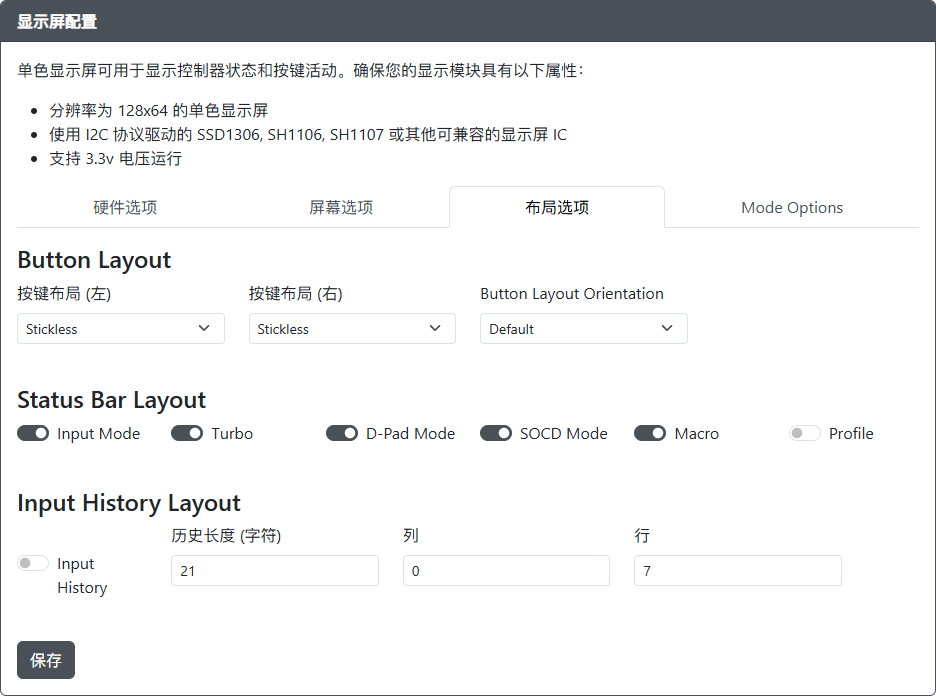The height and width of the screenshot is (697, 936).
Task: Click the 保存 button
Action: point(46,660)
